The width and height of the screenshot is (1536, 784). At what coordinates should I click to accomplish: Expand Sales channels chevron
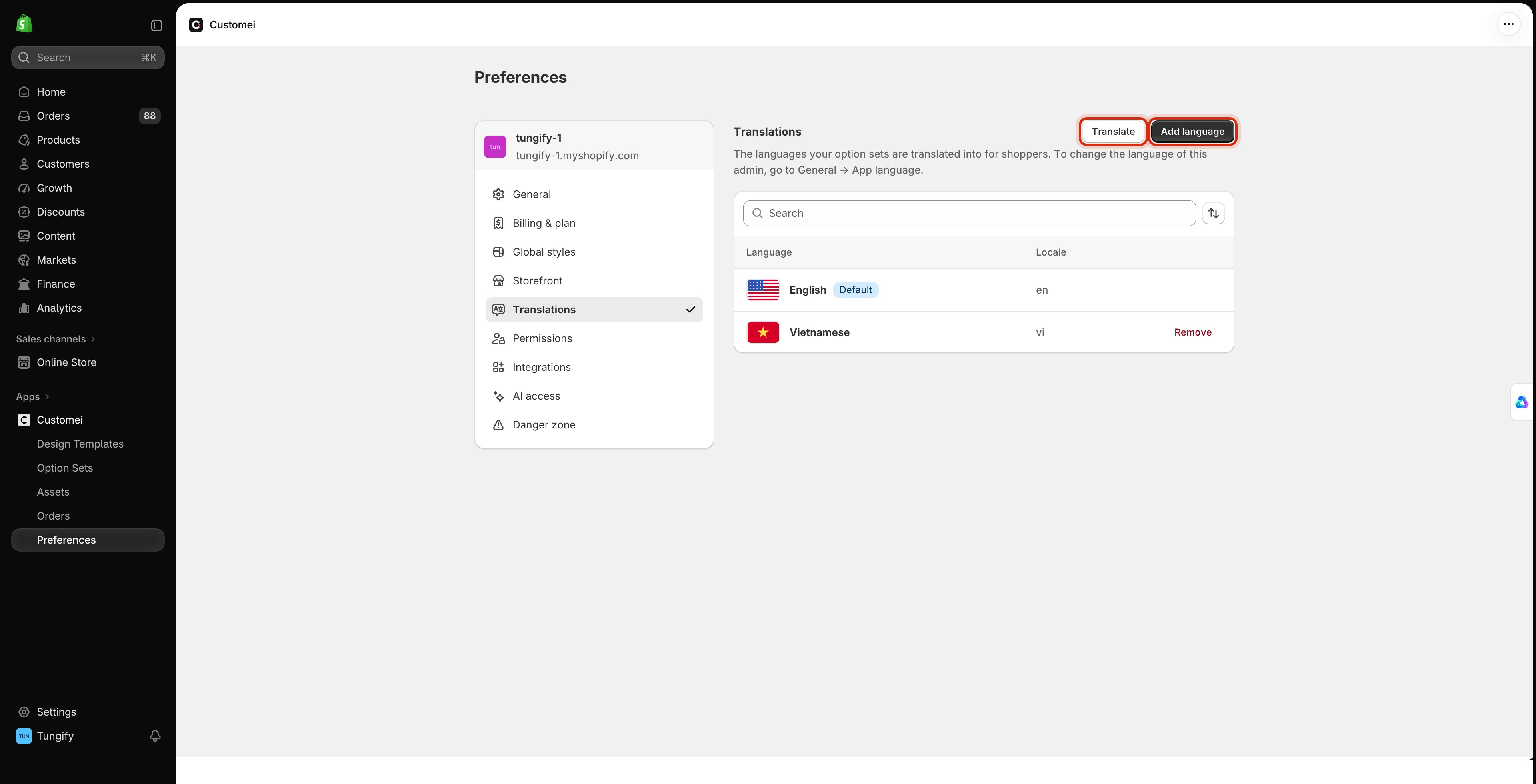coord(93,339)
